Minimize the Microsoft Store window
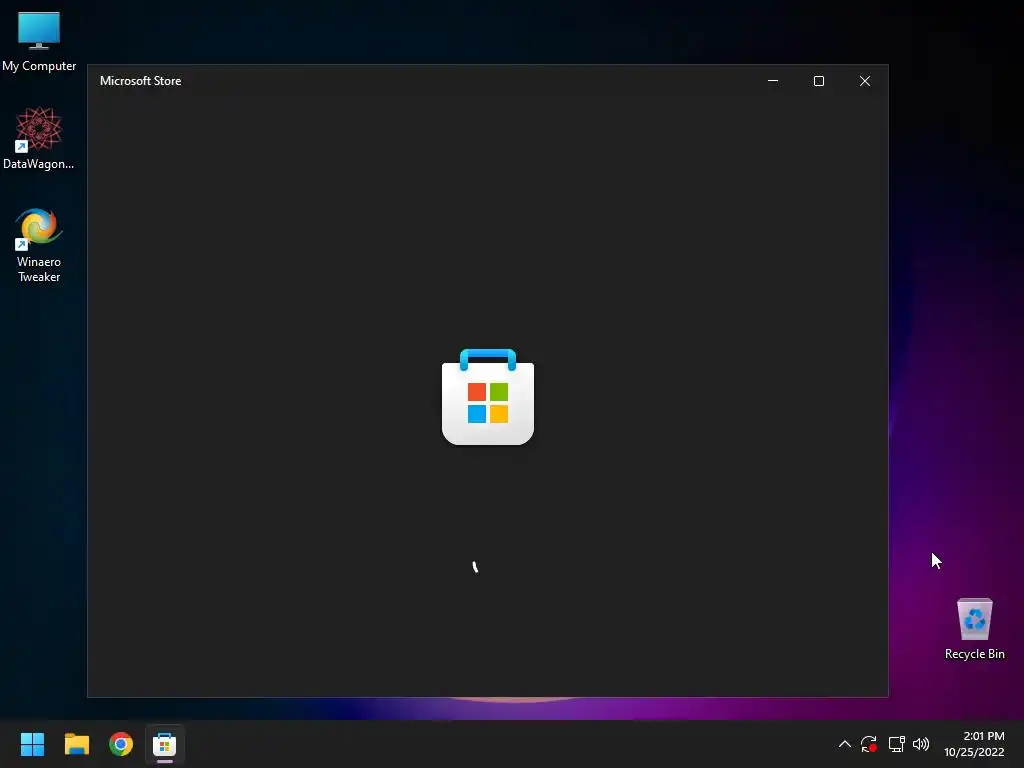The width and height of the screenshot is (1024, 768). click(x=773, y=81)
